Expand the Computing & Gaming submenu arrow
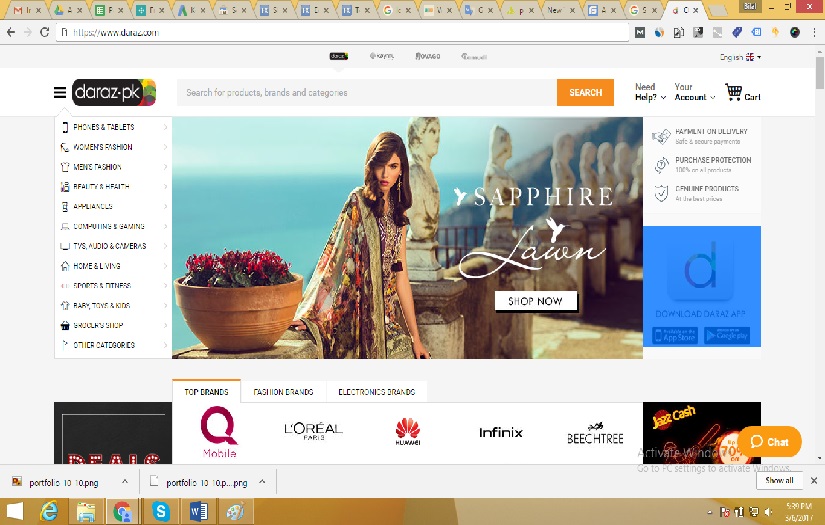Screen dimensions: 825x525 (165, 226)
